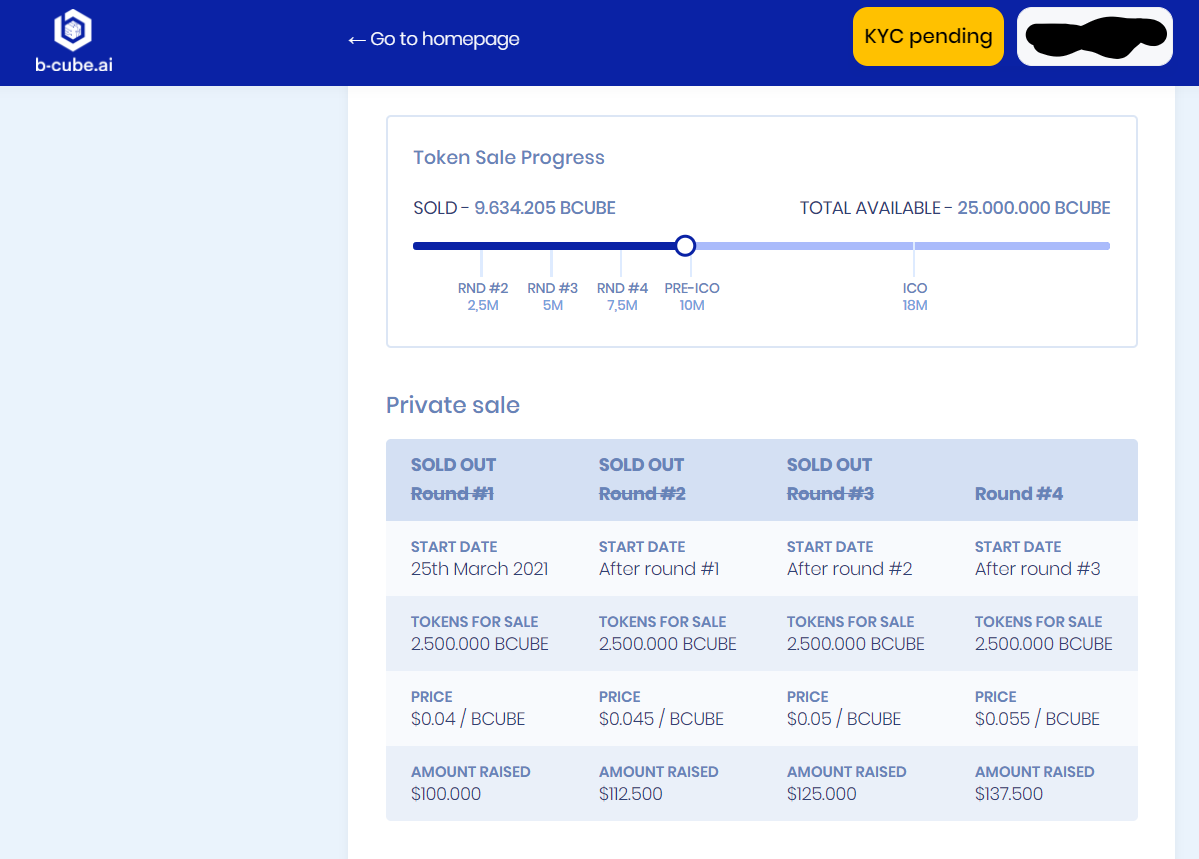The image size is (1199, 859).
Task: Open the redacted user account button
Action: coord(1094,37)
